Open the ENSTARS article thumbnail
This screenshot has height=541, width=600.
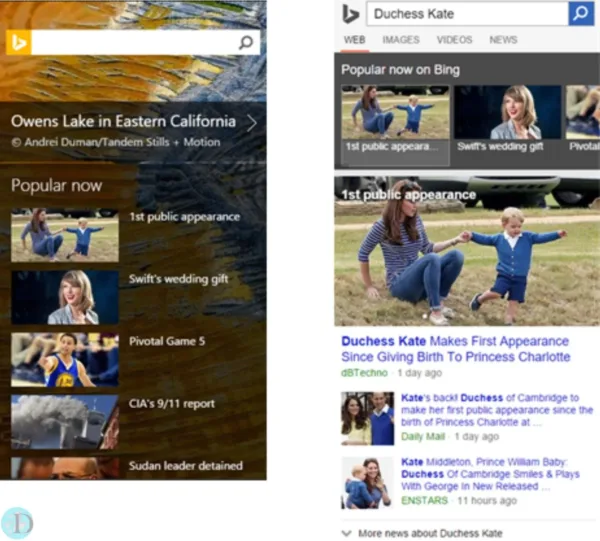tap(367, 483)
